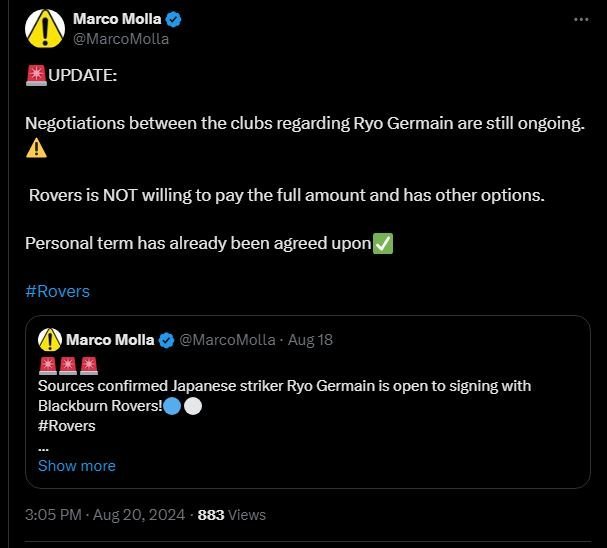This screenshot has height=548, width=607.
Task: Open the #Rovers hashtag inside the quoted tweet
Action: (x=66, y=426)
